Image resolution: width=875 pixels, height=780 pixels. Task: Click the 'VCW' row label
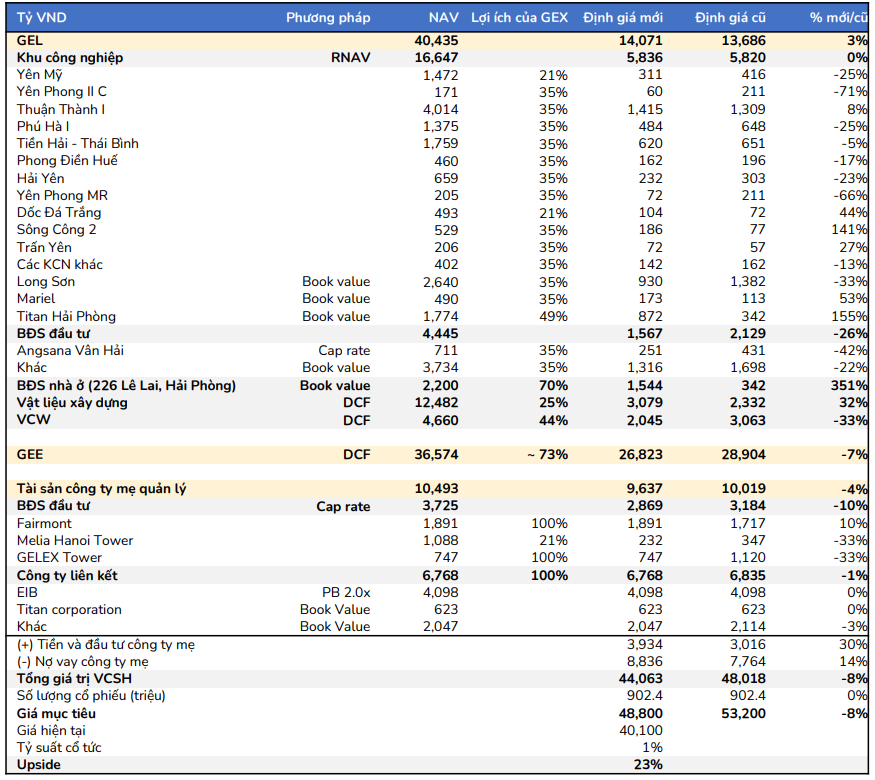tap(33, 420)
